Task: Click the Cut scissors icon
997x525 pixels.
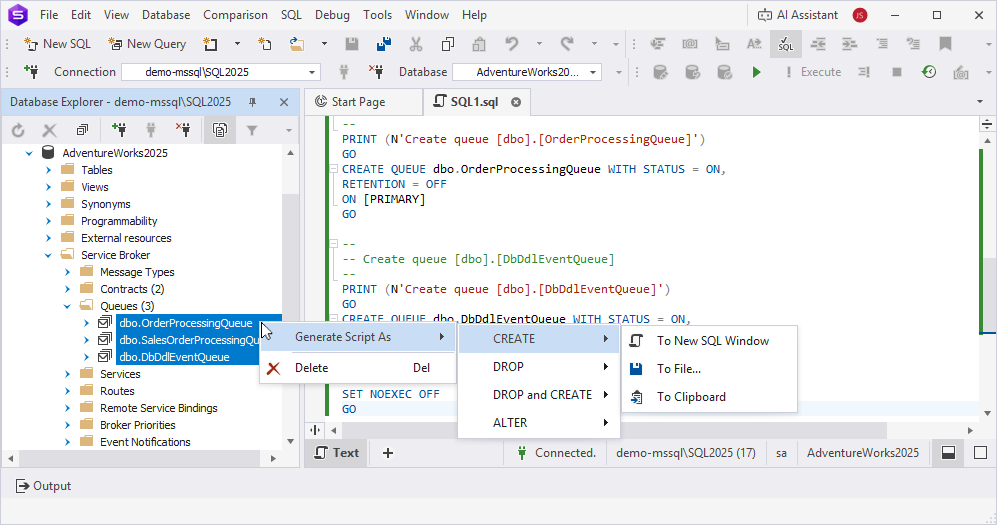Action: pos(416,44)
